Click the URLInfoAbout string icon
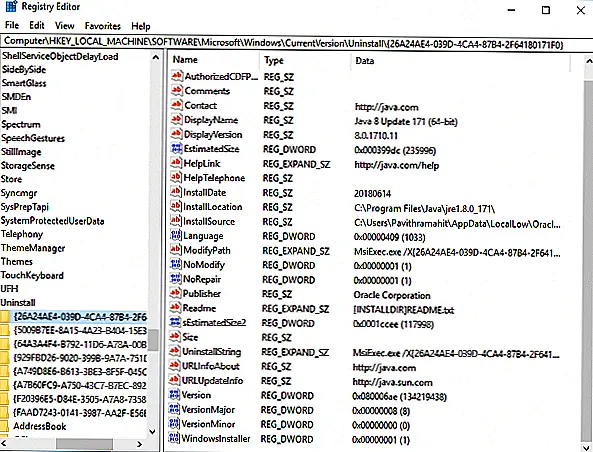 coord(174,366)
